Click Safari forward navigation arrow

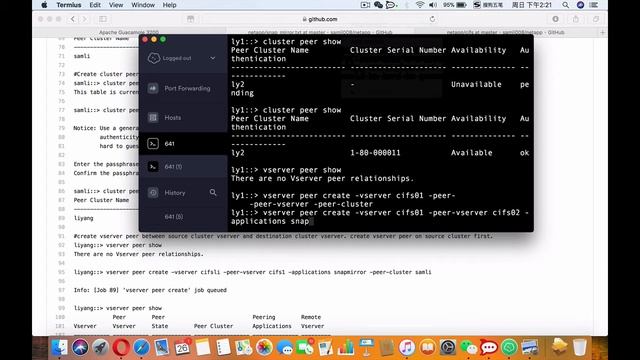tap(84, 19)
